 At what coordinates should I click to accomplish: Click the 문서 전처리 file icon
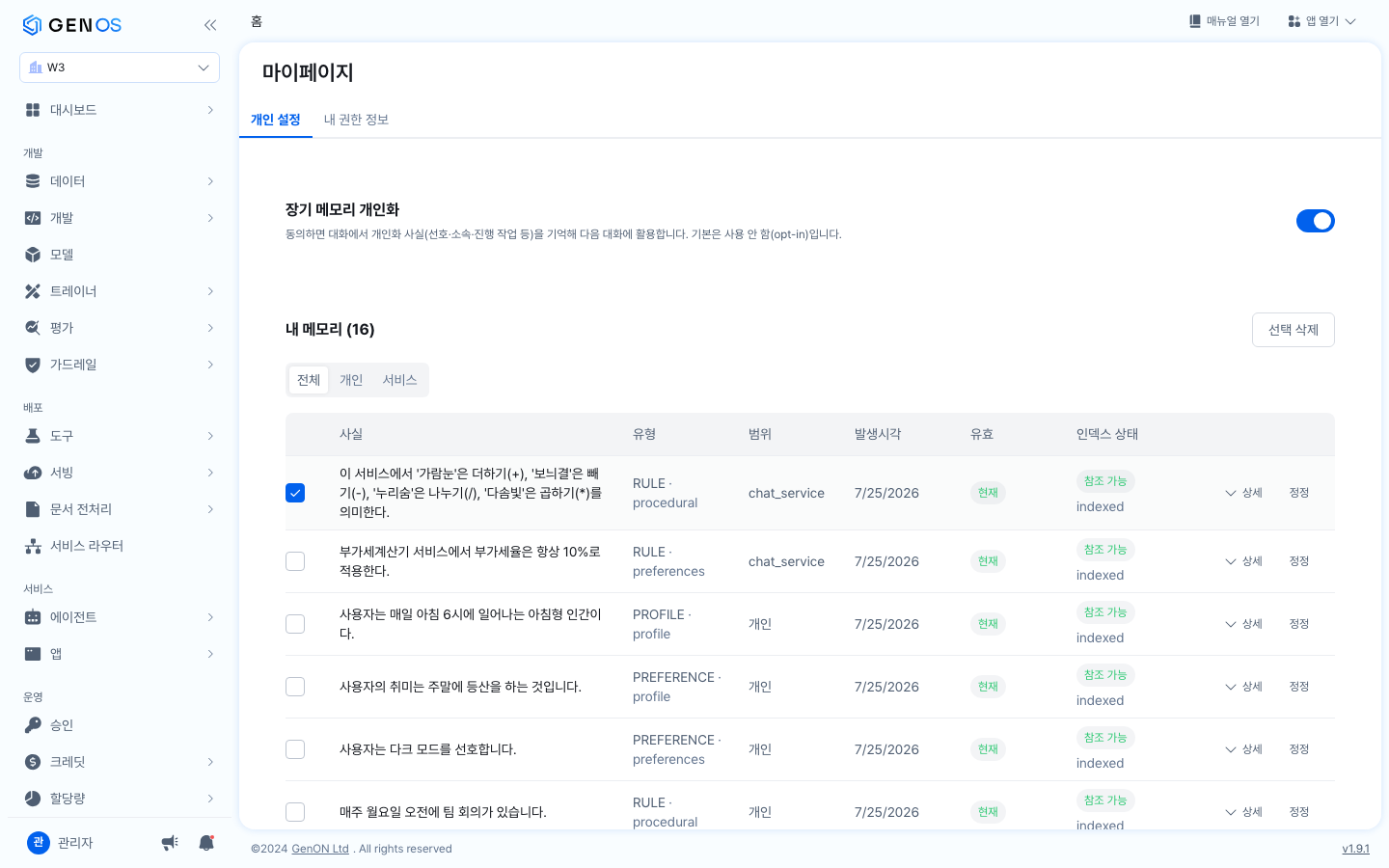33,509
